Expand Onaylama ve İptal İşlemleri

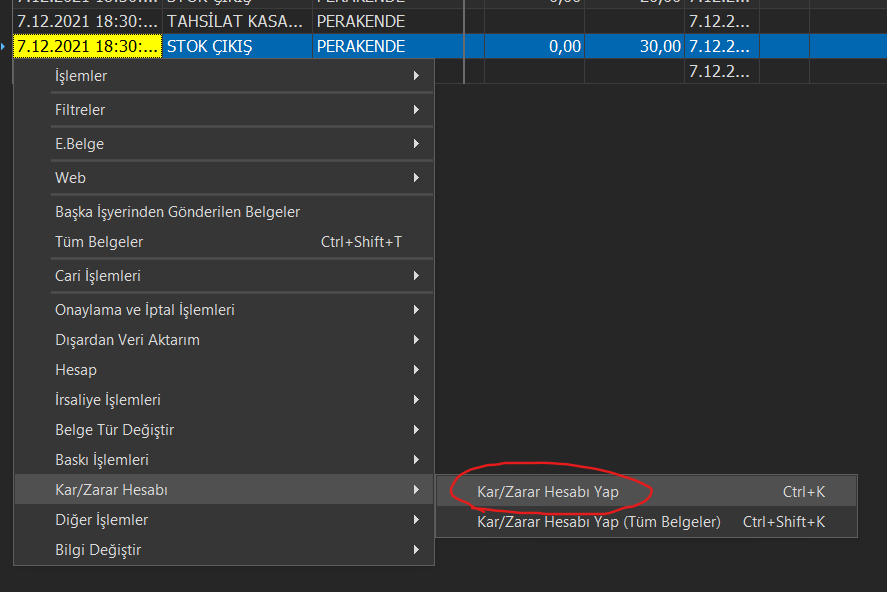coord(144,310)
